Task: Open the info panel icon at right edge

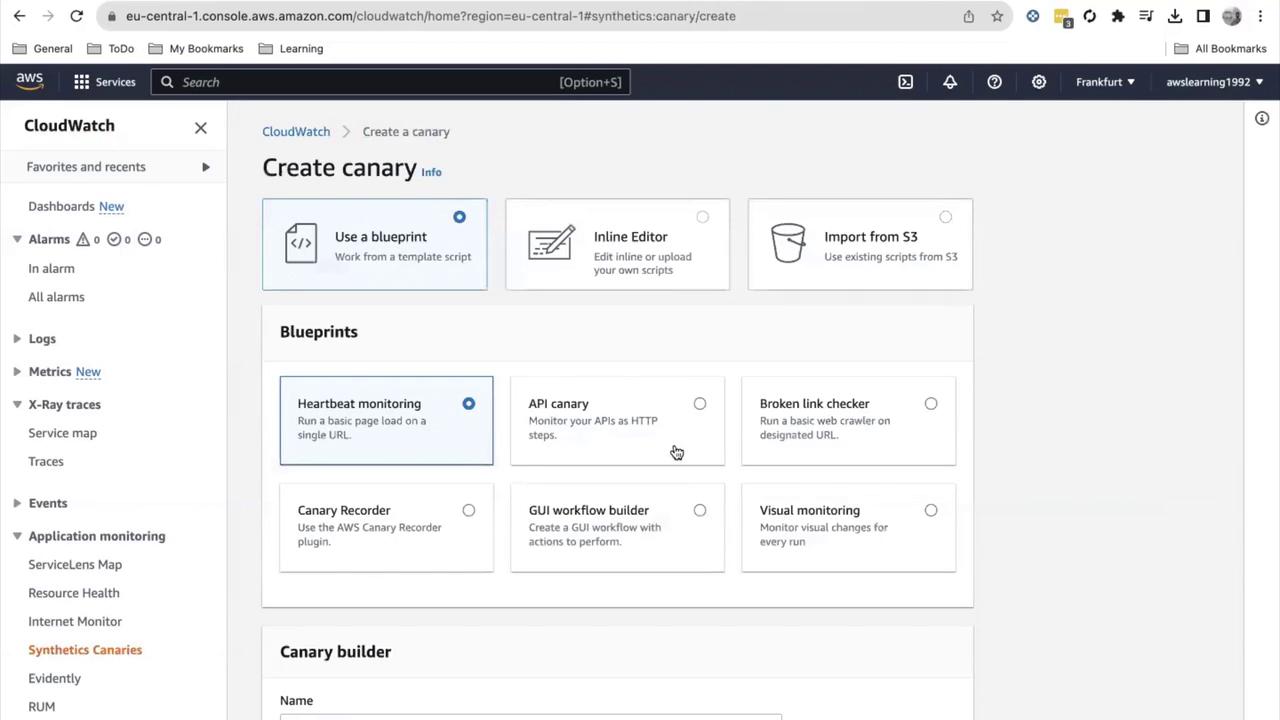Action: click(x=1262, y=118)
